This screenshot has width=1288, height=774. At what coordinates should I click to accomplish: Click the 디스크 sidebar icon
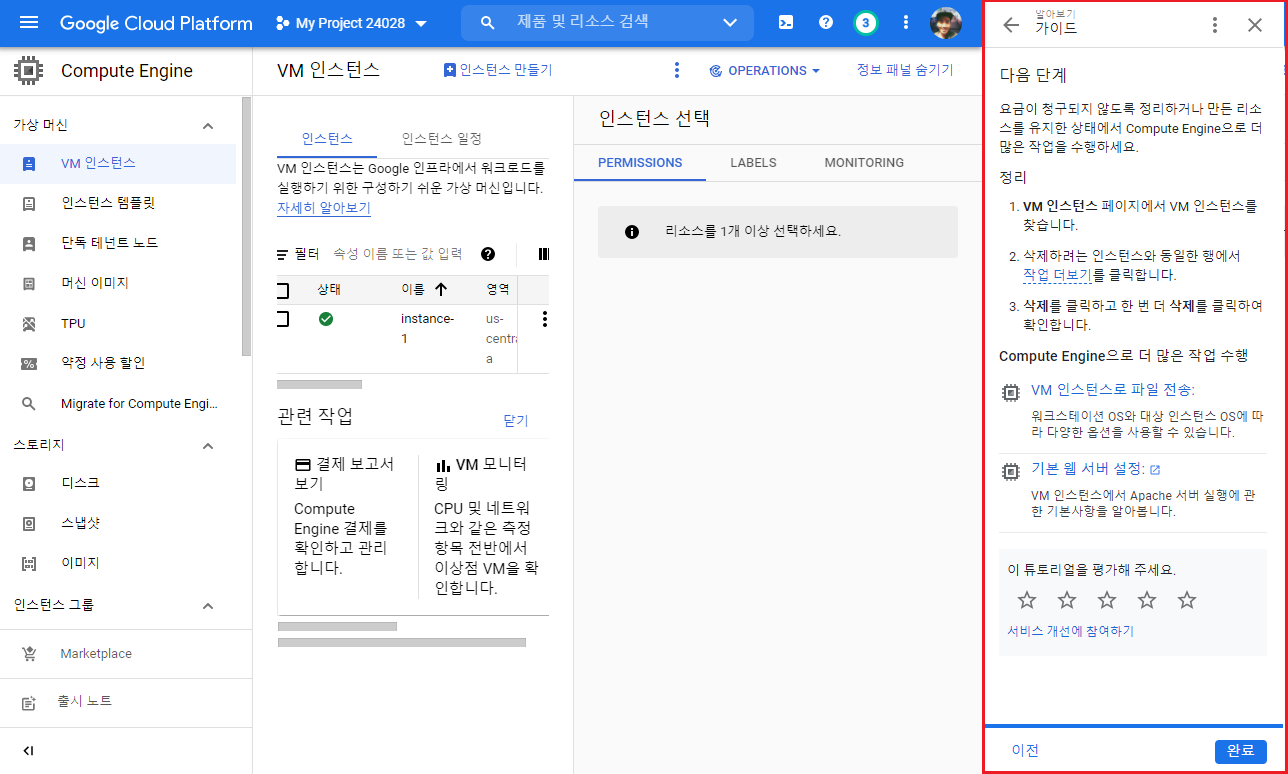[x=28, y=483]
